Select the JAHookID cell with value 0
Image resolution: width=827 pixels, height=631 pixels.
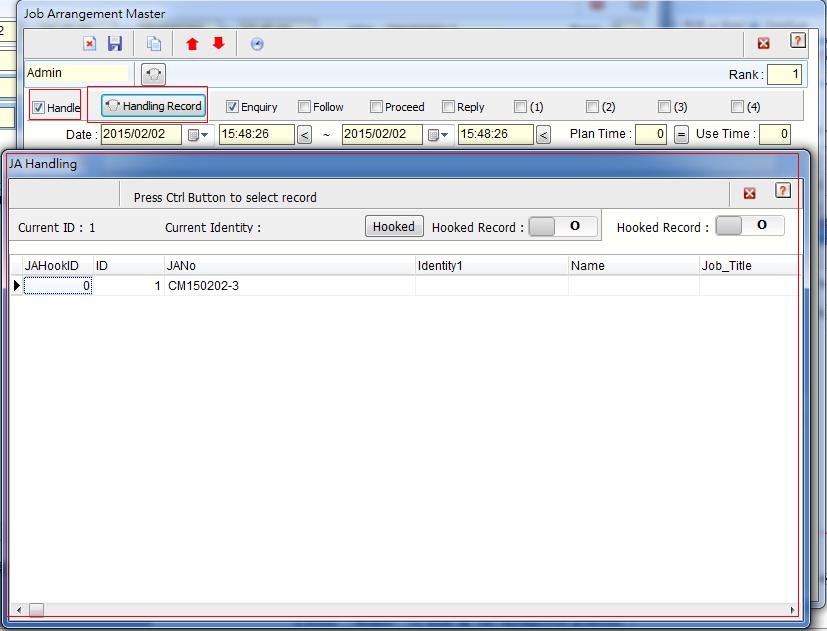point(57,286)
